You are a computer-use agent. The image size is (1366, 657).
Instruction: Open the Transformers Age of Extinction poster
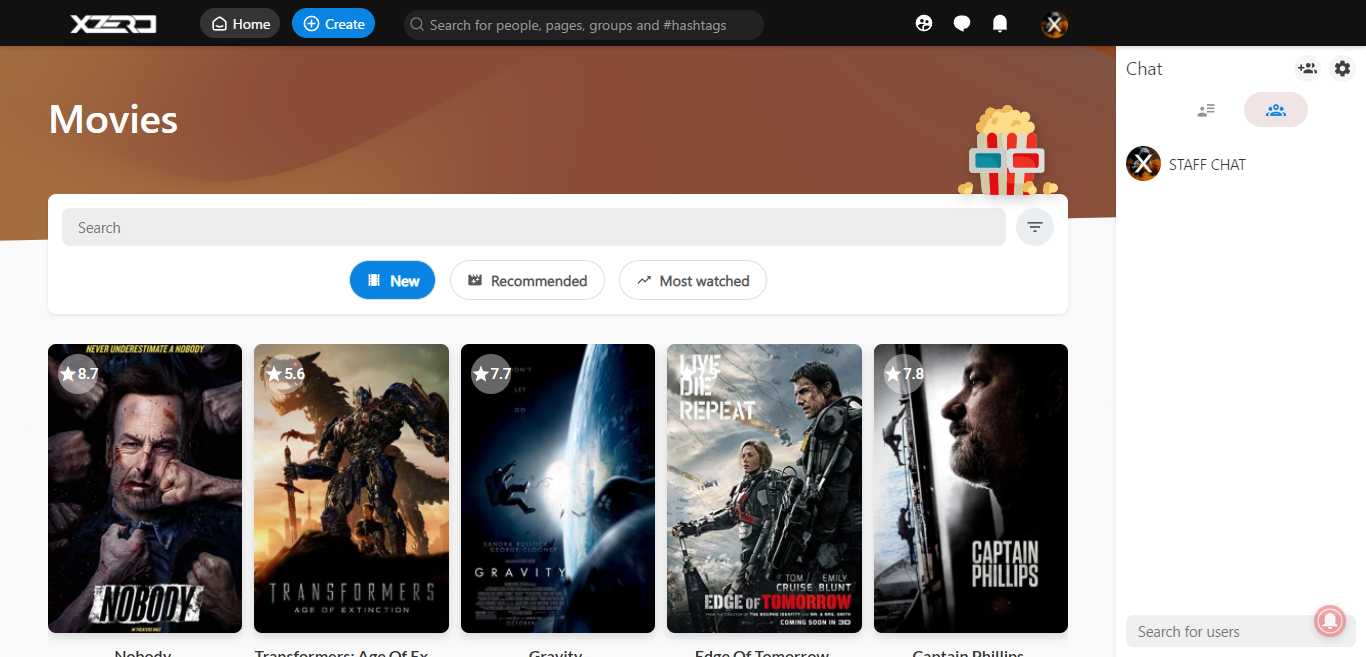[x=351, y=489]
